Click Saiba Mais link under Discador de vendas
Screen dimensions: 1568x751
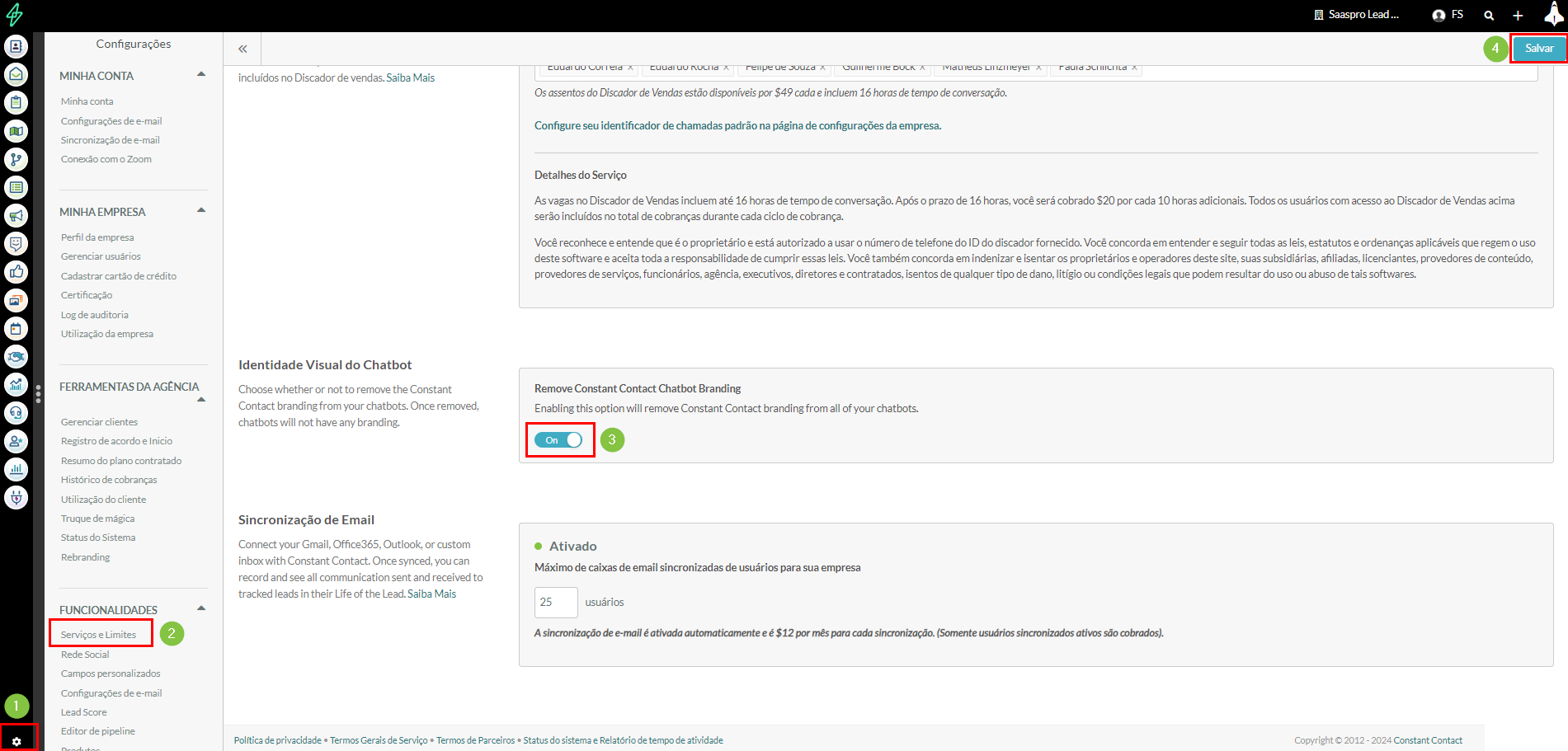click(x=411, y=77)
